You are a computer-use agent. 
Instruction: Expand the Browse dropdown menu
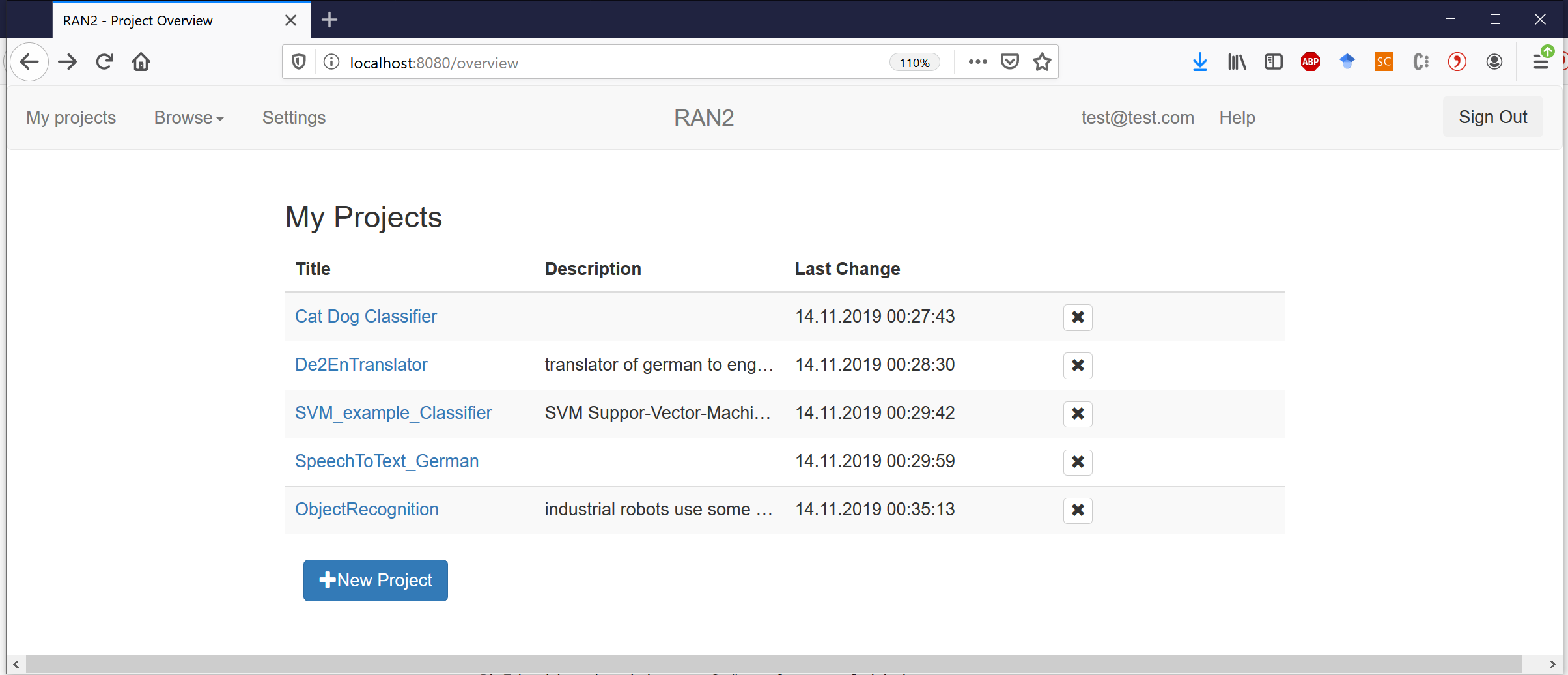(x=189, y=118)
